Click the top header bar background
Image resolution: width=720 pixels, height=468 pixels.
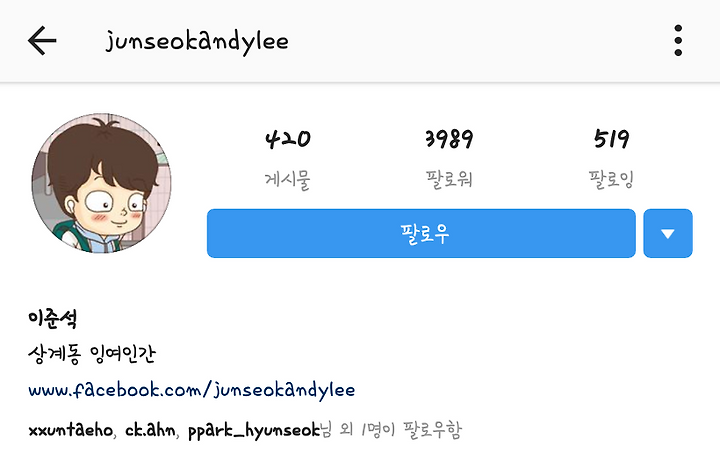[360, 41]
